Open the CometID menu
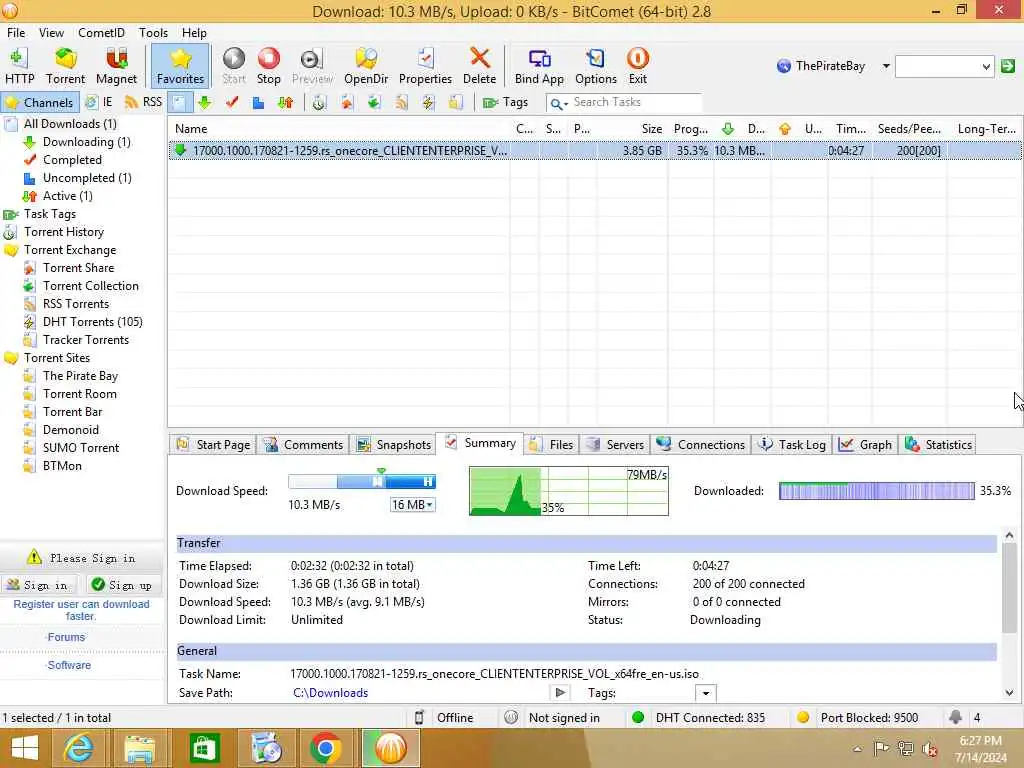Viewport: 1024px width, 768px height. 101,33
